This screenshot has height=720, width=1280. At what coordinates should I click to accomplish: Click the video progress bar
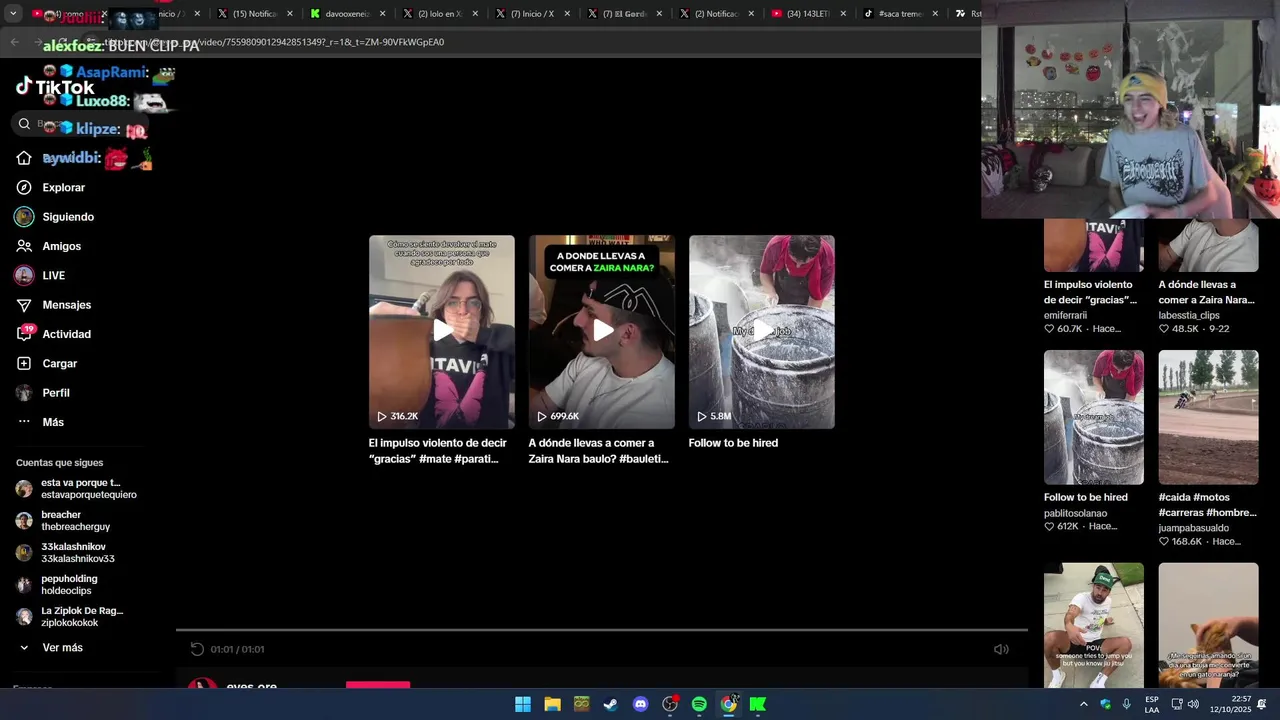coord(601,630)
